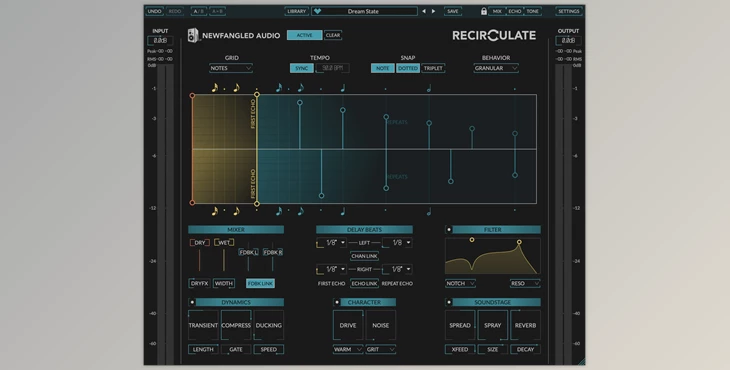This screenshot has width=730, height=370.
Task: Click the half note icon above the grid
Action: [x=429, y=87]
